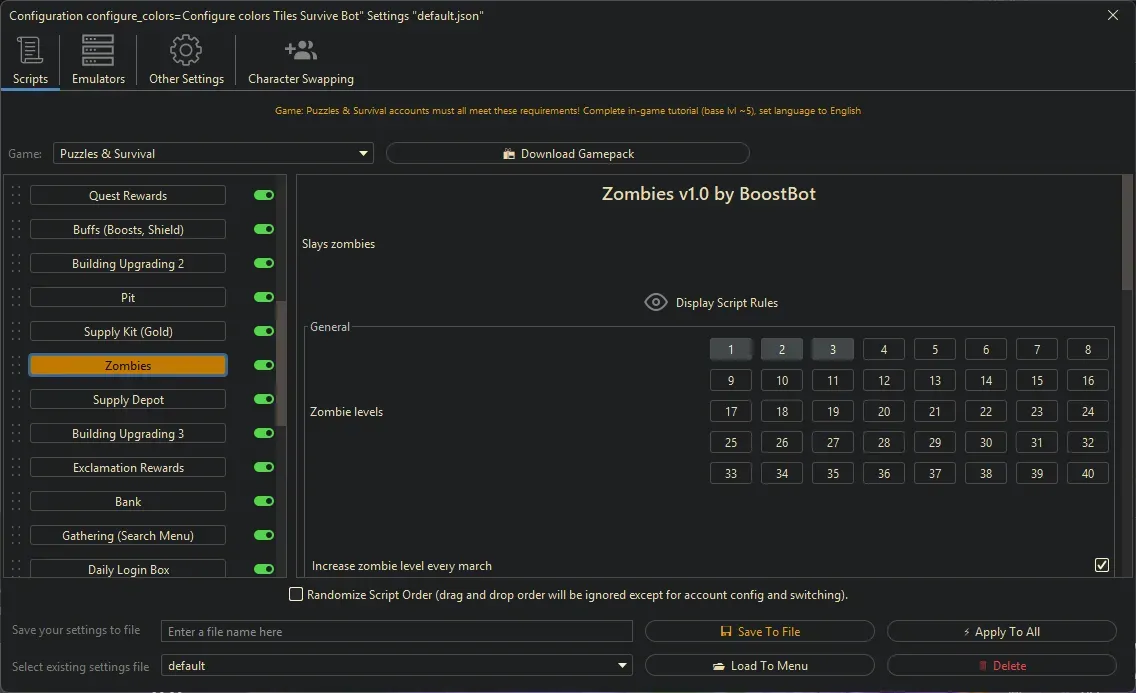
Task: Open the Game selection dropdown
Action: (x=213, y=154)
